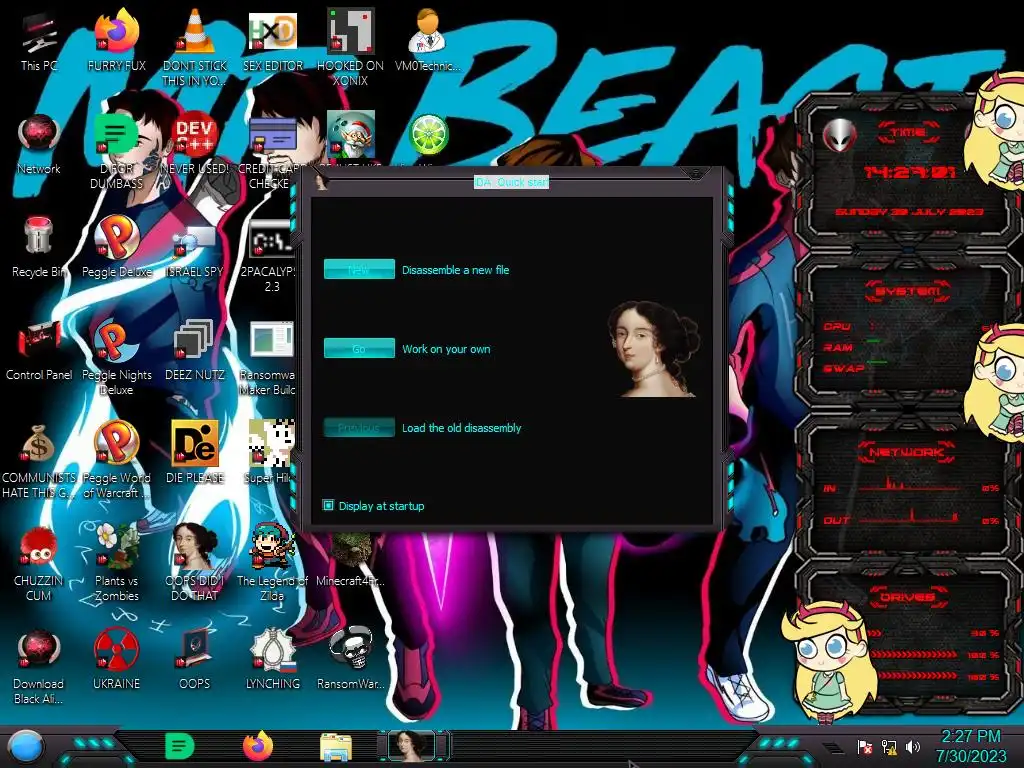Select the Plants vs Zombies icon
The width and height of the screenshot is (1024, 768).
pos(116,562)
